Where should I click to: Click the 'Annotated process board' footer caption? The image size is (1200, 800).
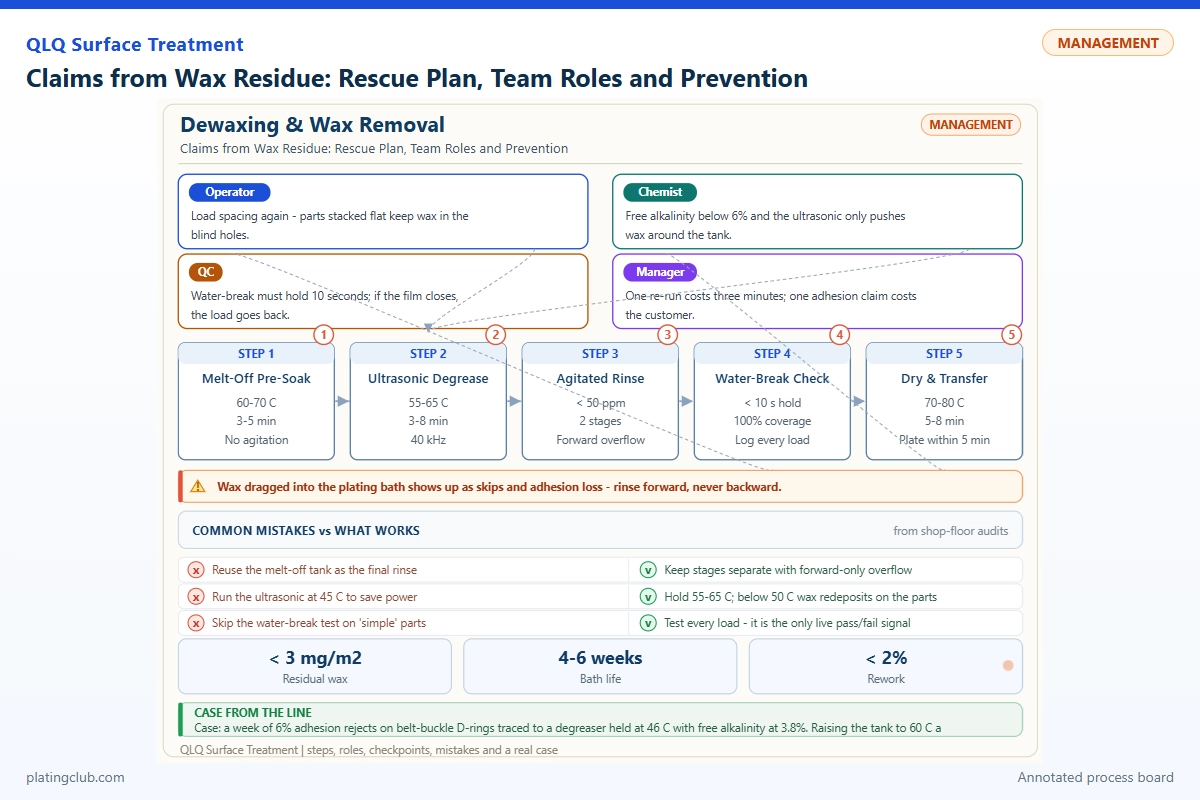pos(1095,777)
